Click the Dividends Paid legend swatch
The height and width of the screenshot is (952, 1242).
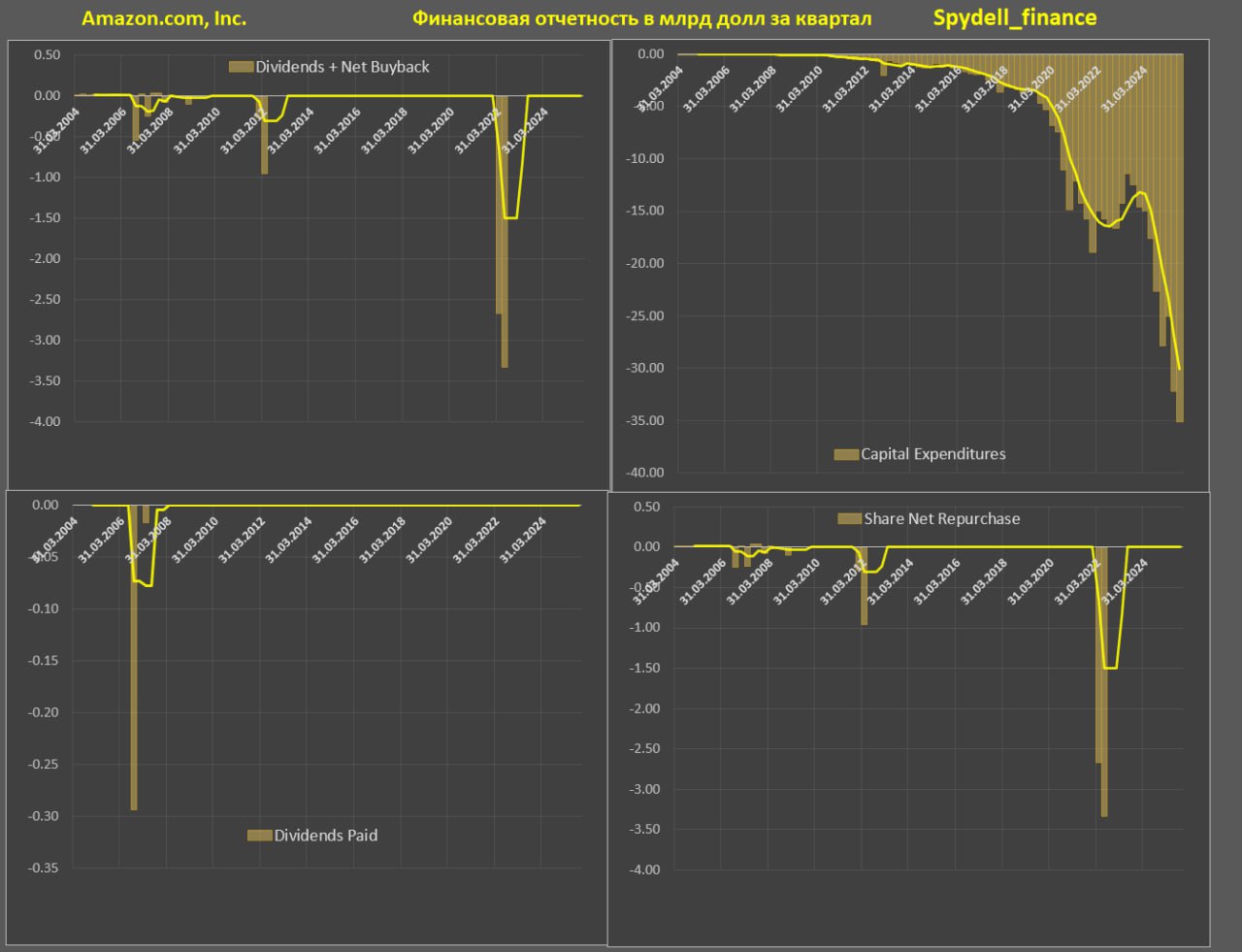click(x=259, y=836)
